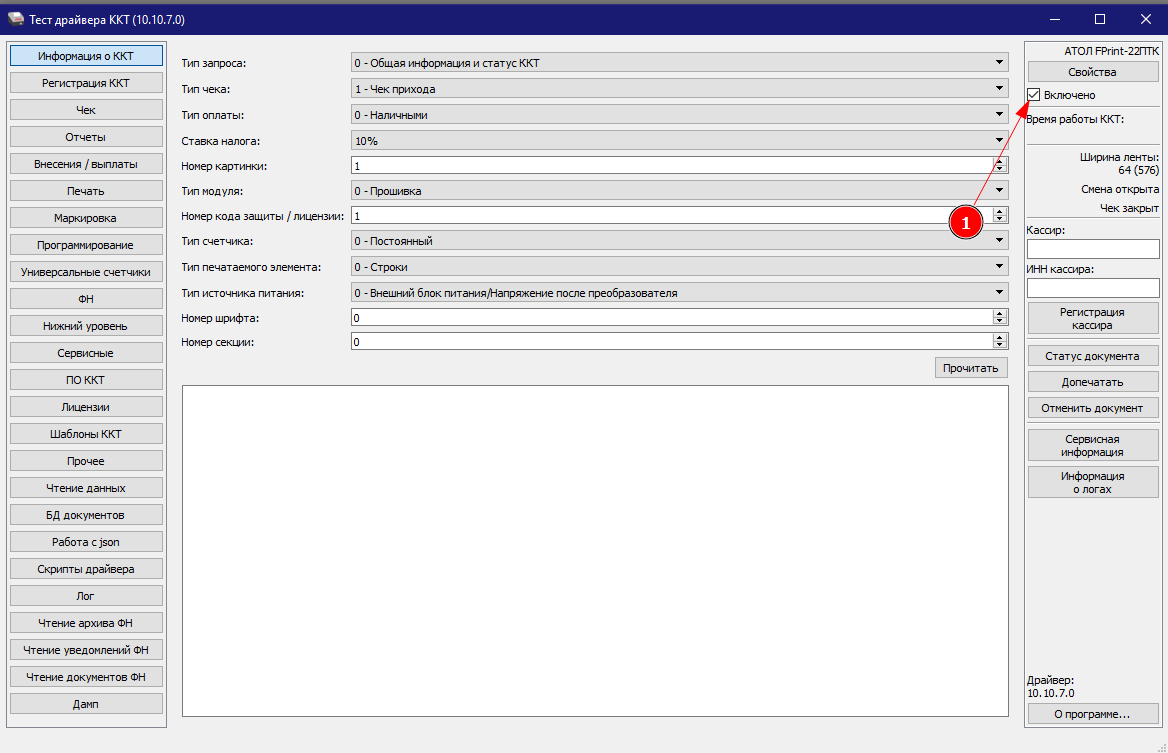This screenshot has height=753, width=1168.
Task: Click the Допечатать button
Action: 1093,382
